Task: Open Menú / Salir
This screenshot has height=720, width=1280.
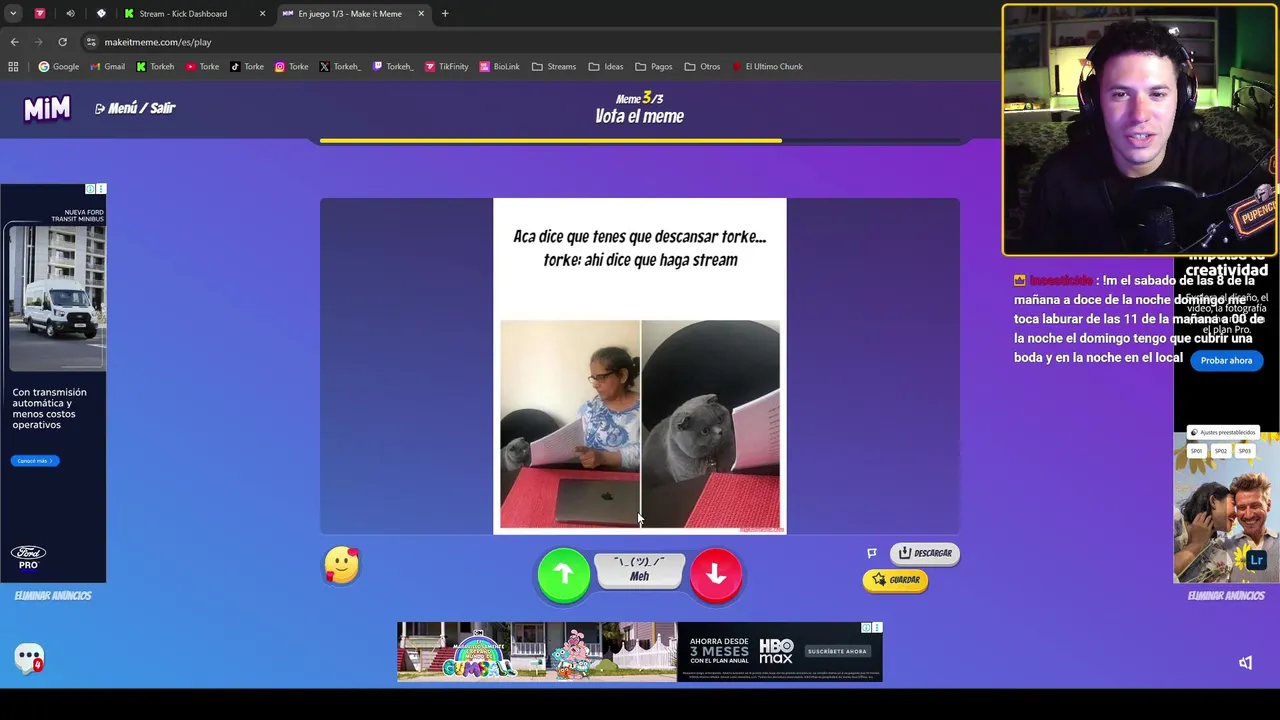Action: (x=135, y=108)
